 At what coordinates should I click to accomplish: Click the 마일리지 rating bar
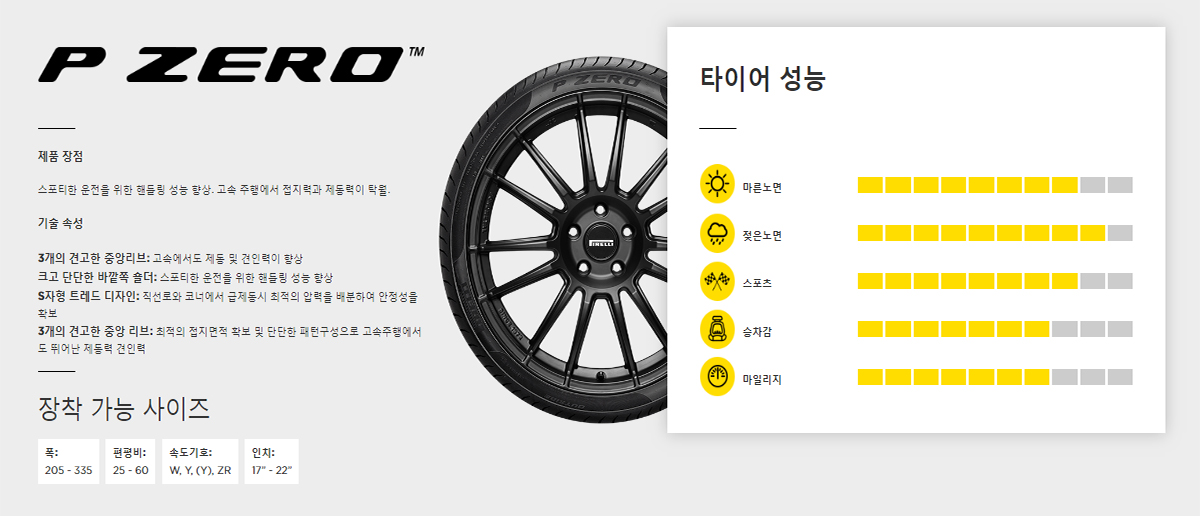(x=995, y=377)
